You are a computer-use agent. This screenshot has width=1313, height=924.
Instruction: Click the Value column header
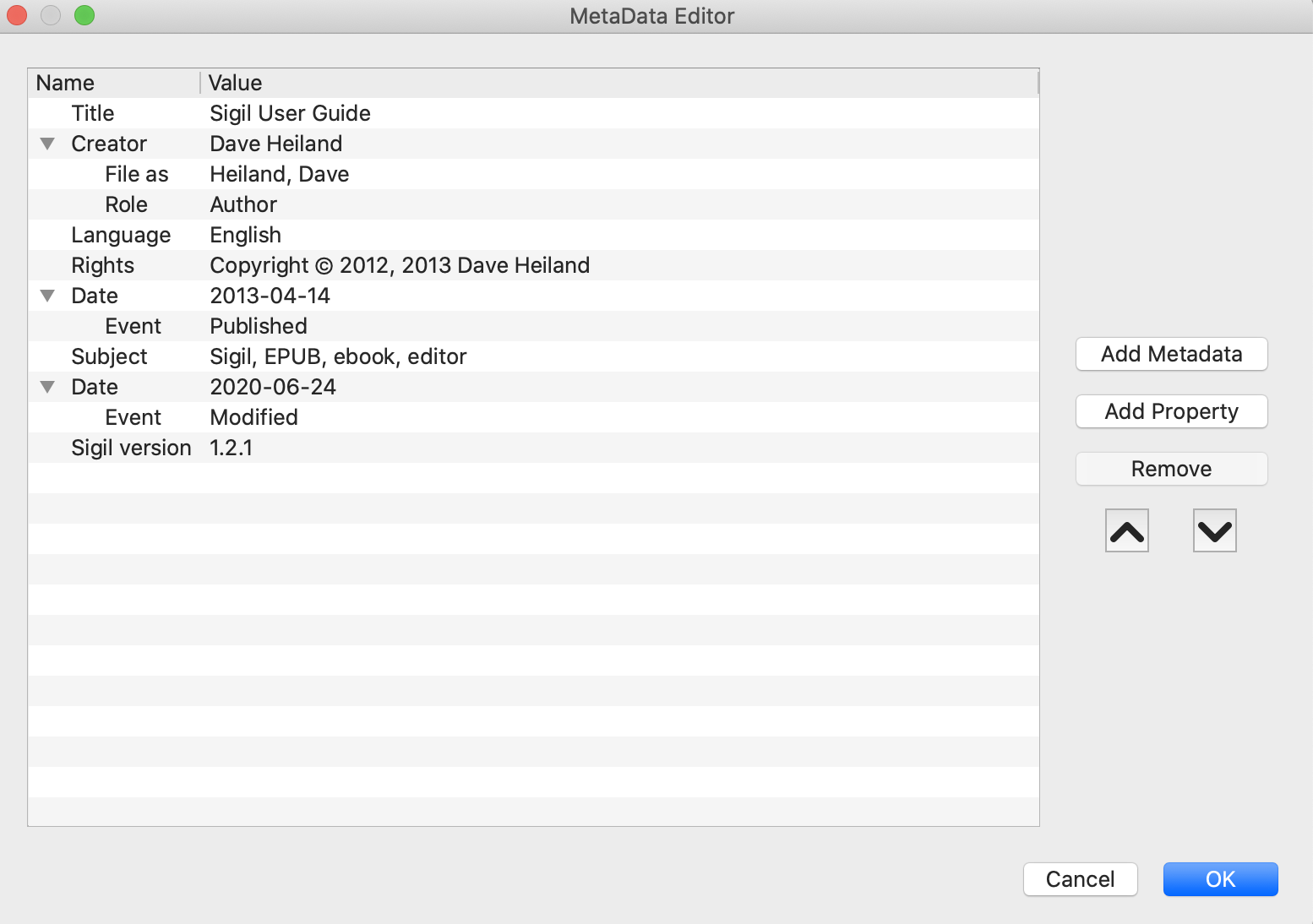(619, 83)
